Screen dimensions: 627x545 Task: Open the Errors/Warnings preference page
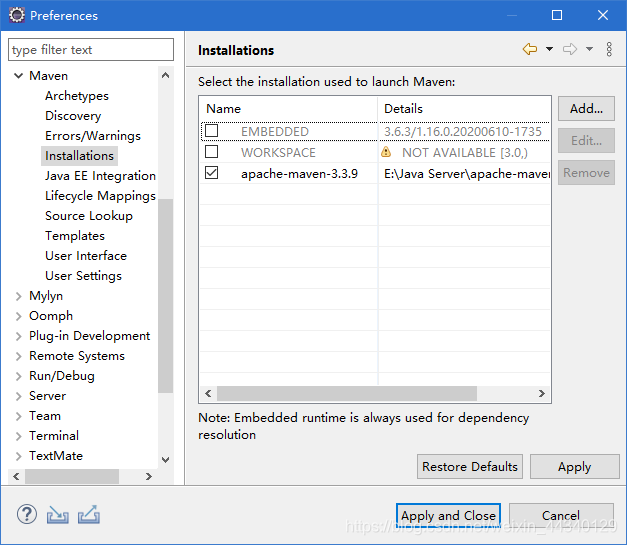coord(93,136)
